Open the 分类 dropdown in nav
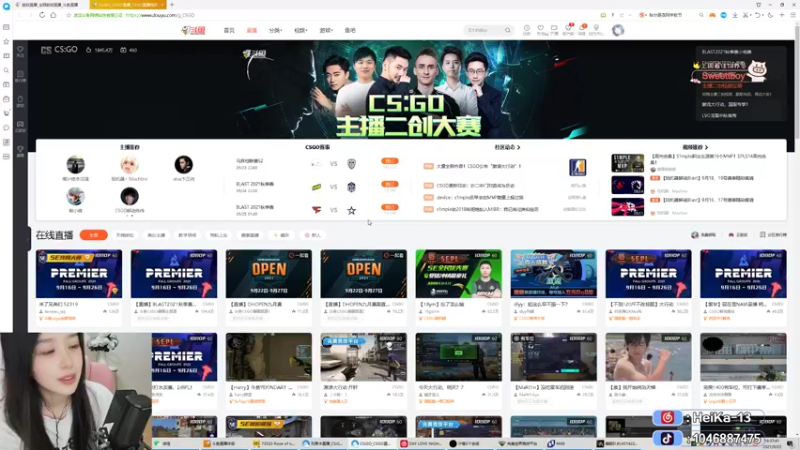Screen dimensions: 800x450 pyautogui.click(x=276, y=30)
